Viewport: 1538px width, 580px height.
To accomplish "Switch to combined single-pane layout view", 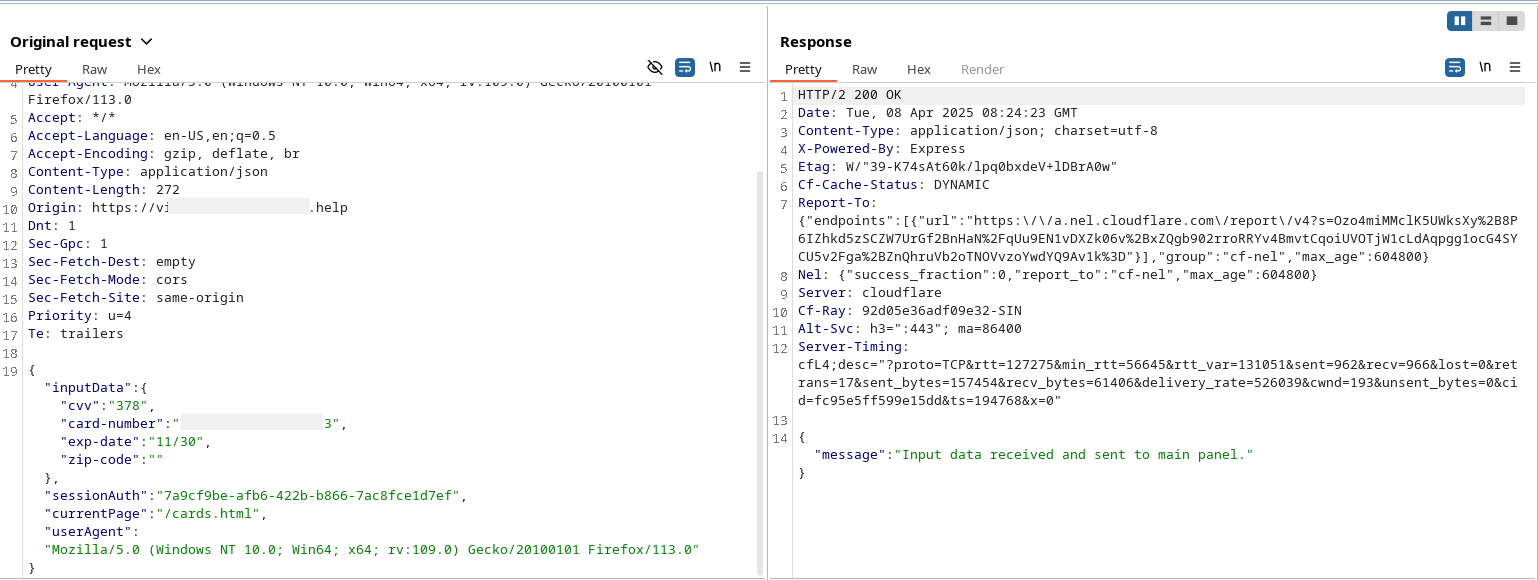I will pyautogui.click(x=1512, y=20).
